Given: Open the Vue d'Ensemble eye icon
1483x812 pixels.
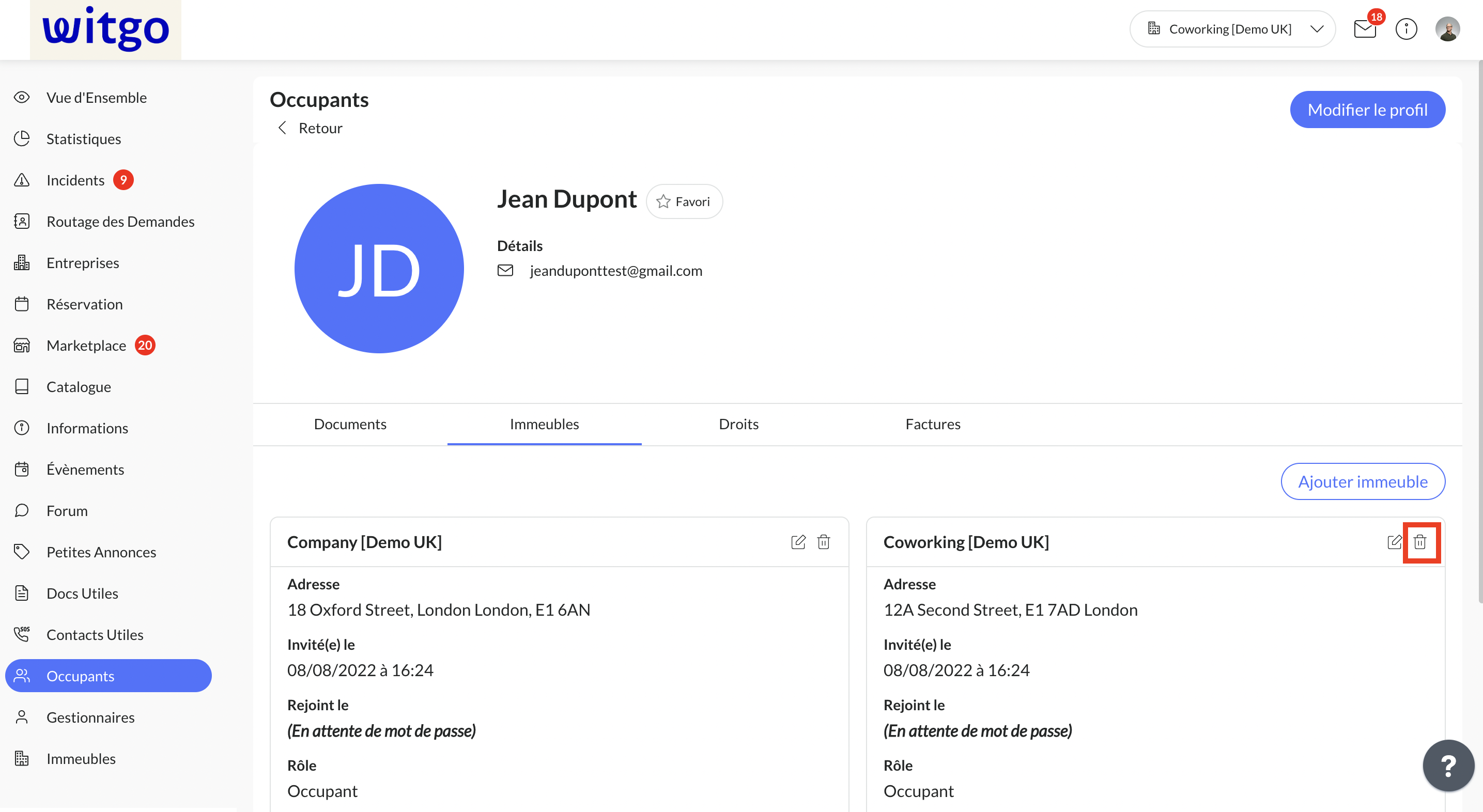Looking at the screenshot, I should pos(22,97).
